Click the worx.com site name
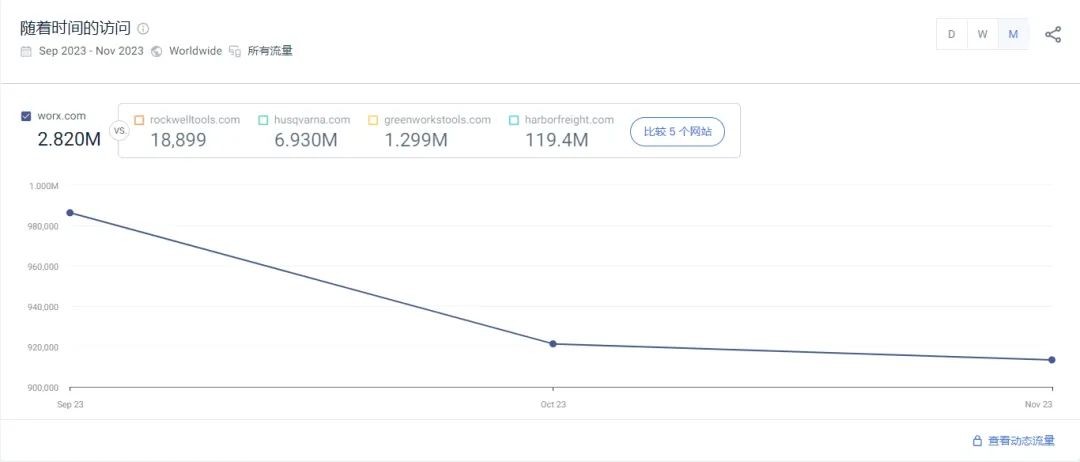The height and width of the screenshot is (462, 1080). click(x=62, y=116)
